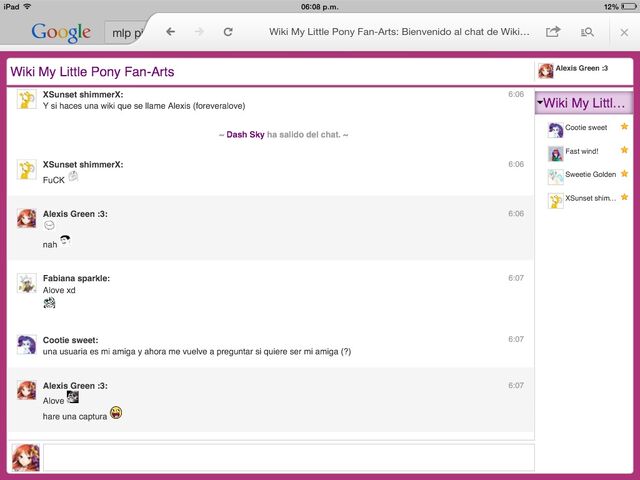Click the Alexis Green :3 username in header
The width and height of the screenshot is (640, 480).
tap(582, 68)
